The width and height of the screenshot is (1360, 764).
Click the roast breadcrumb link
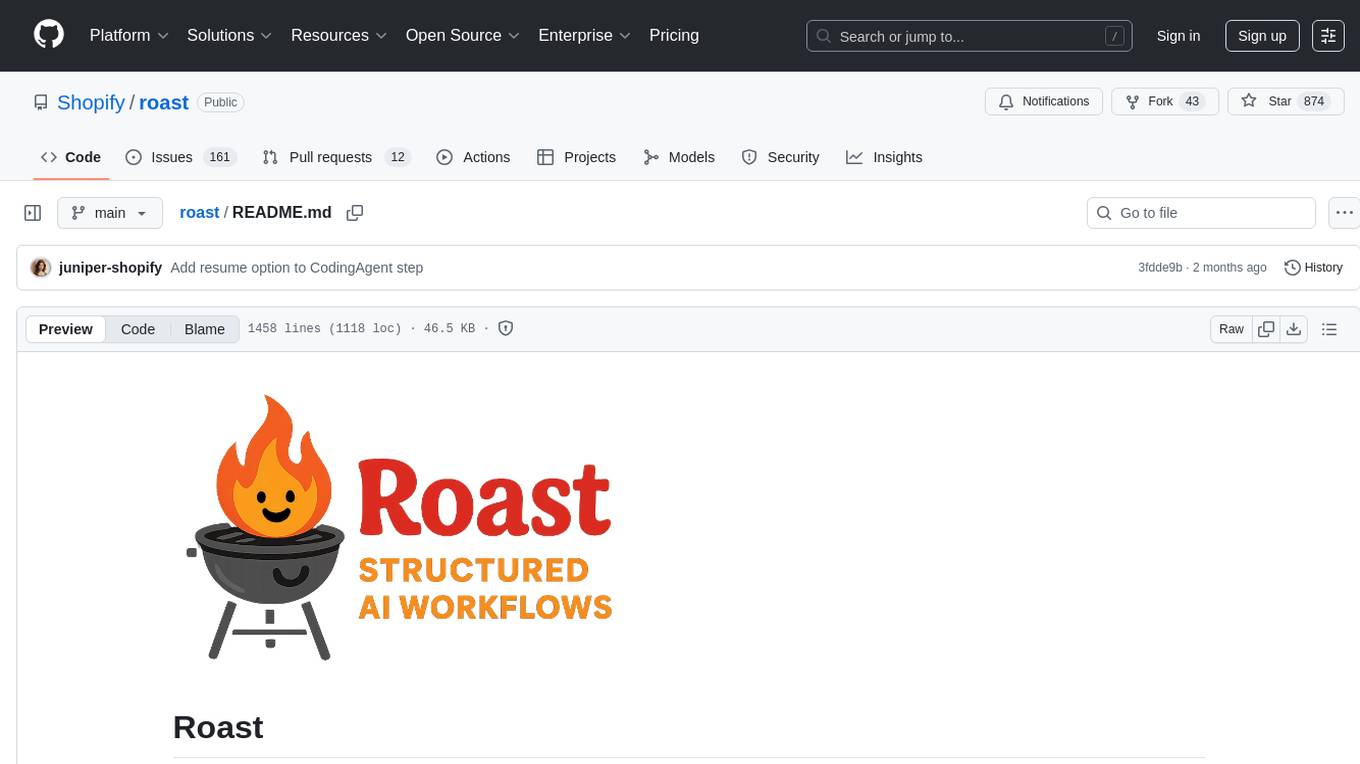(199, 212)
